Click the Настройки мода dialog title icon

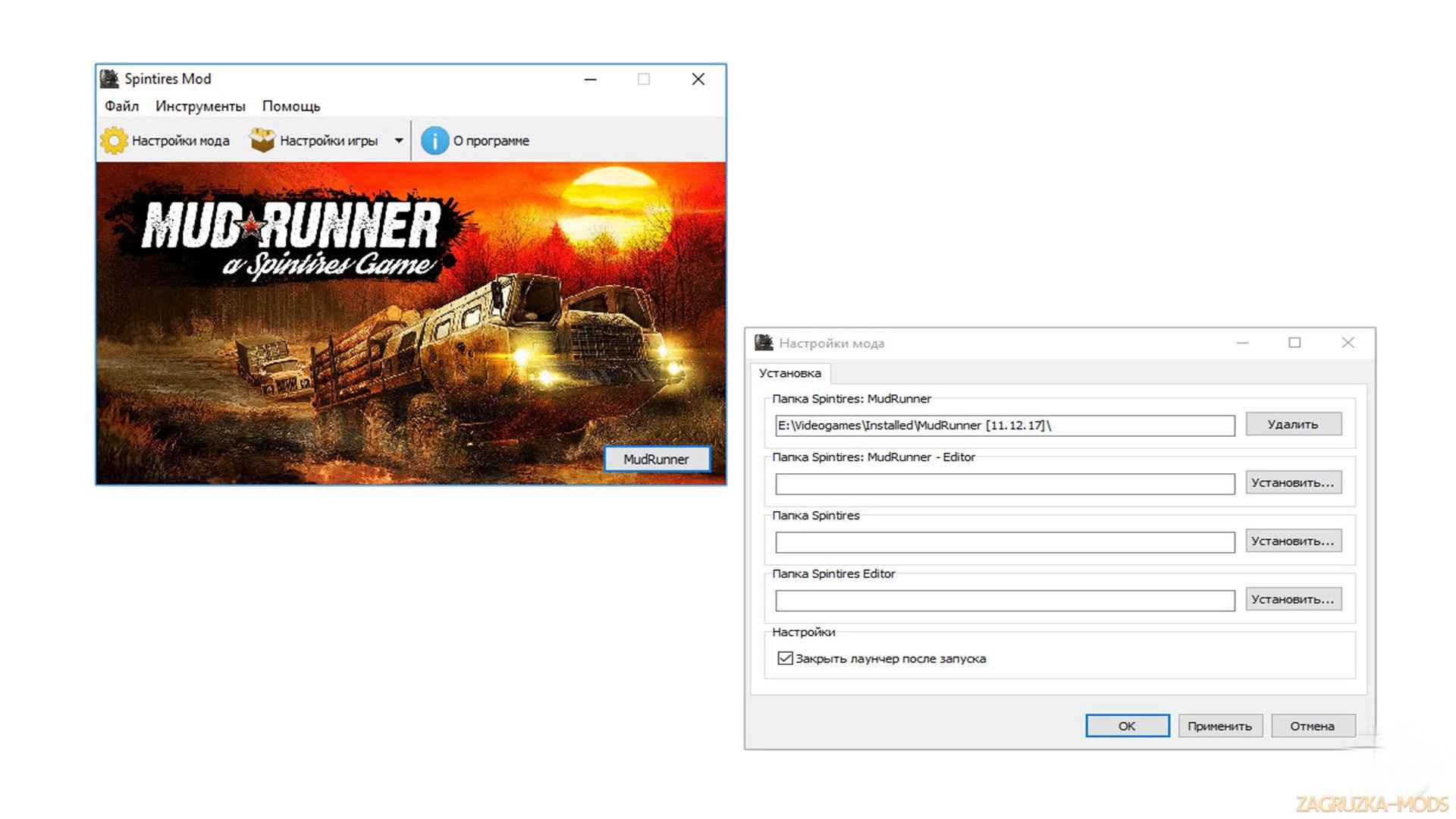764,343
